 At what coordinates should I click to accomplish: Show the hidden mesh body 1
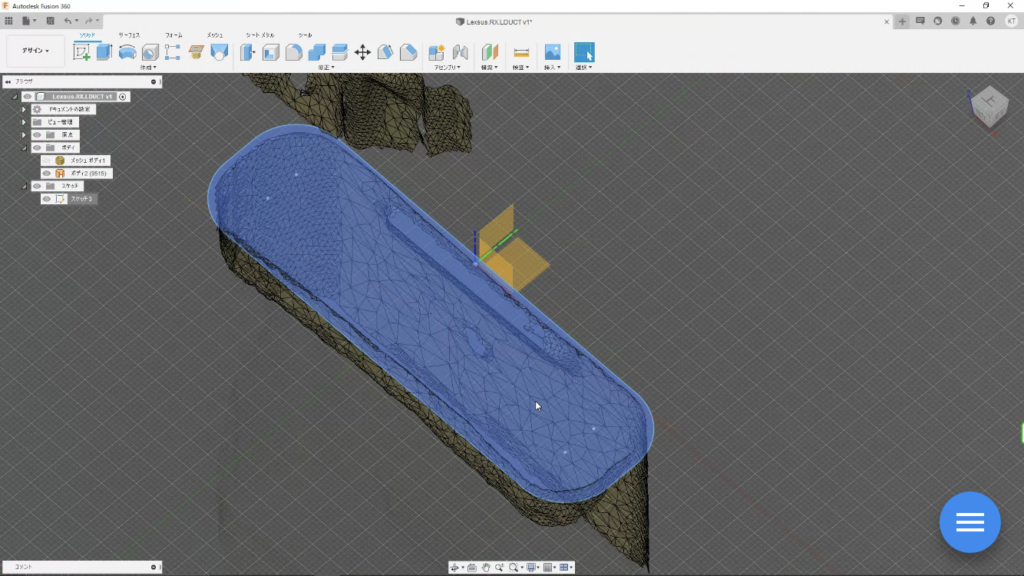point(46,160)
